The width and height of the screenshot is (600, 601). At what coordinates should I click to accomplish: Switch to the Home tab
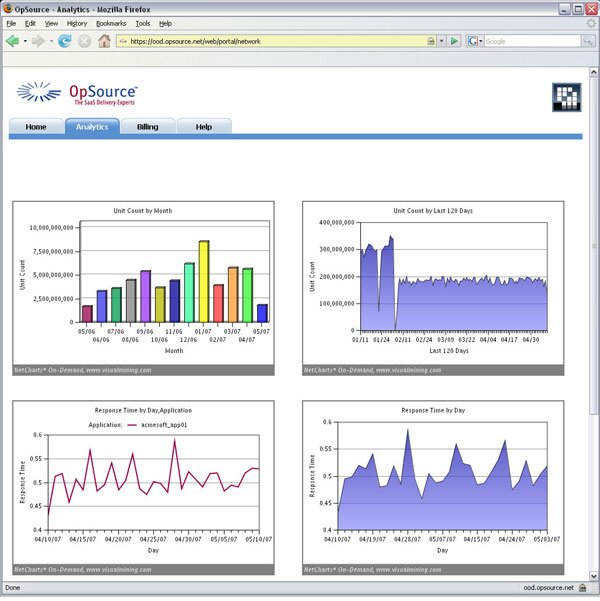pos(36,127)
